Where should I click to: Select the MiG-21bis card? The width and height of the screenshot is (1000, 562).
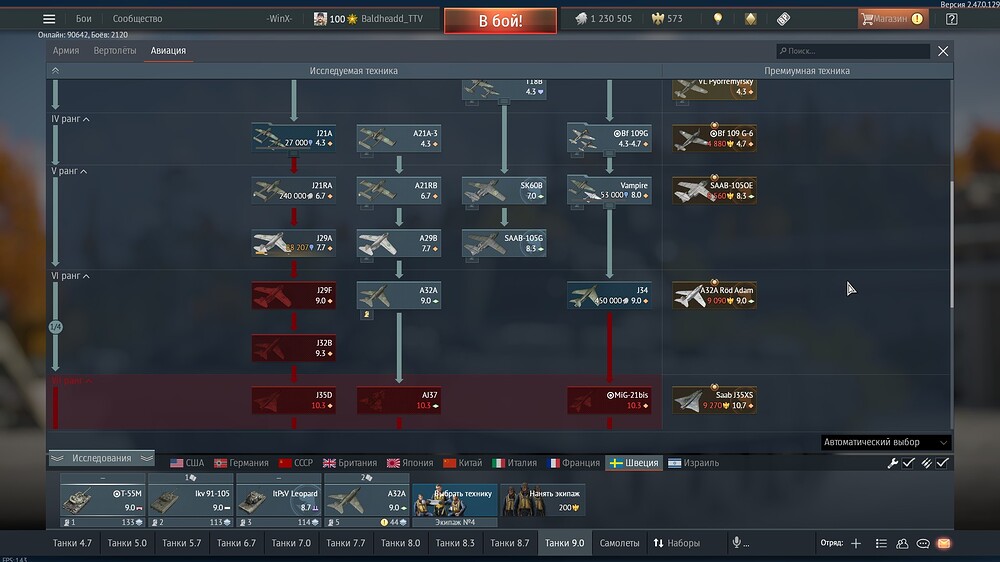point(610,400)
